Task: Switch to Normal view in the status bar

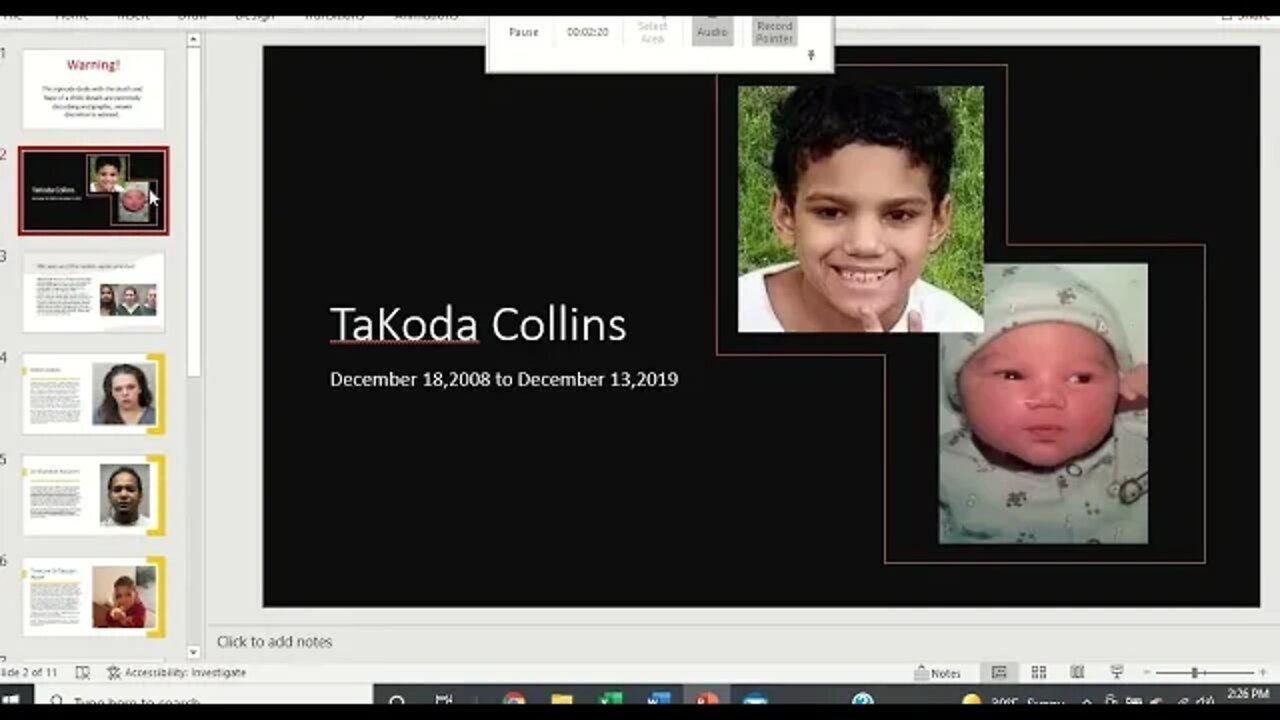Action: click(x=1000, y=672)
